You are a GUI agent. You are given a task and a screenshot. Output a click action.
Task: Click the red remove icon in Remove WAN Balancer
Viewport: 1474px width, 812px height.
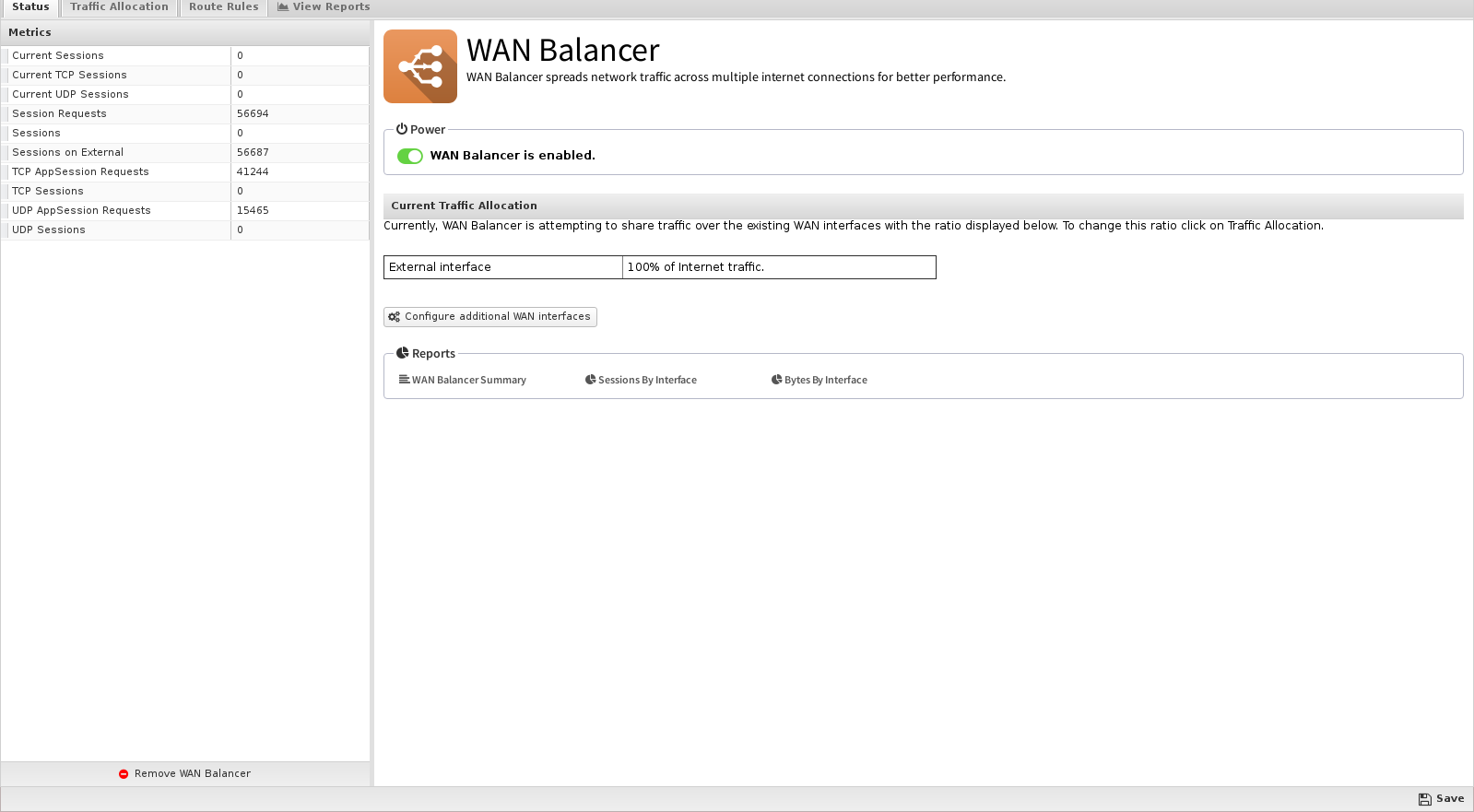pos(124,774)
